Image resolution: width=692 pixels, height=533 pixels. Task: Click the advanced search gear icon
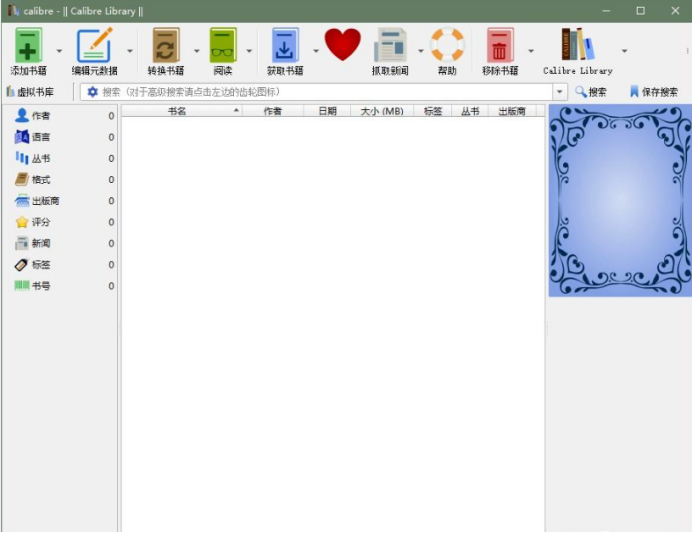92,92
